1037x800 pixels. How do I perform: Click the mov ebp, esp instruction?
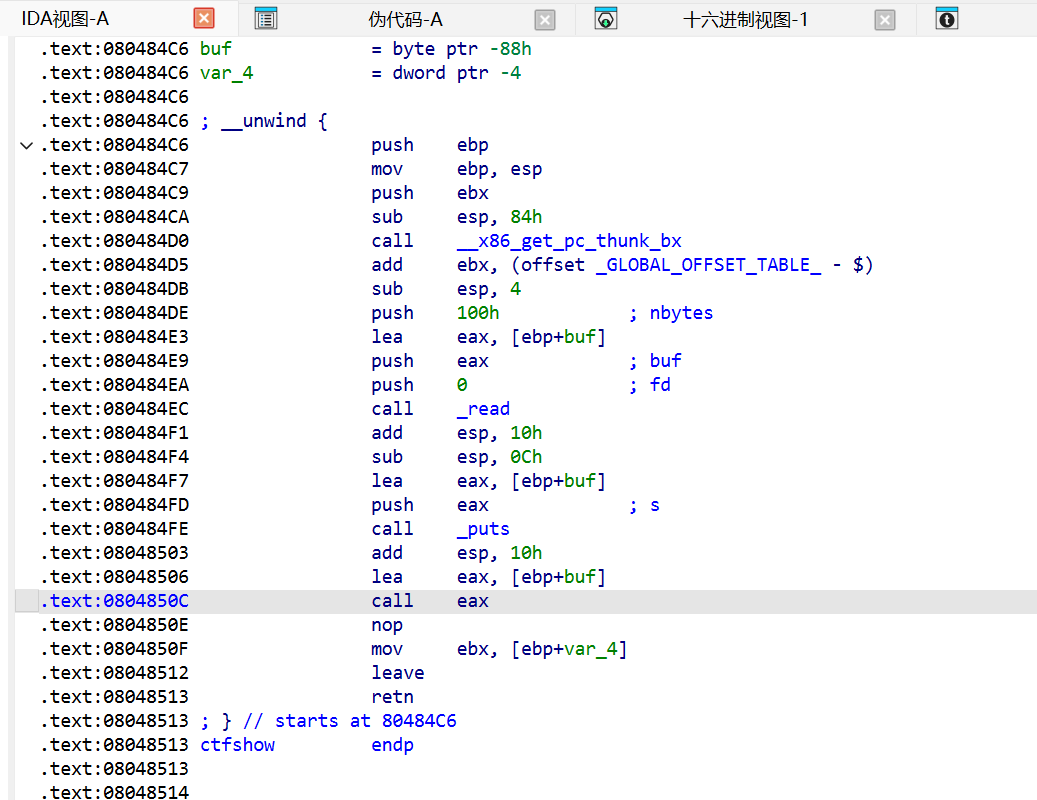[x=456, y=169]
